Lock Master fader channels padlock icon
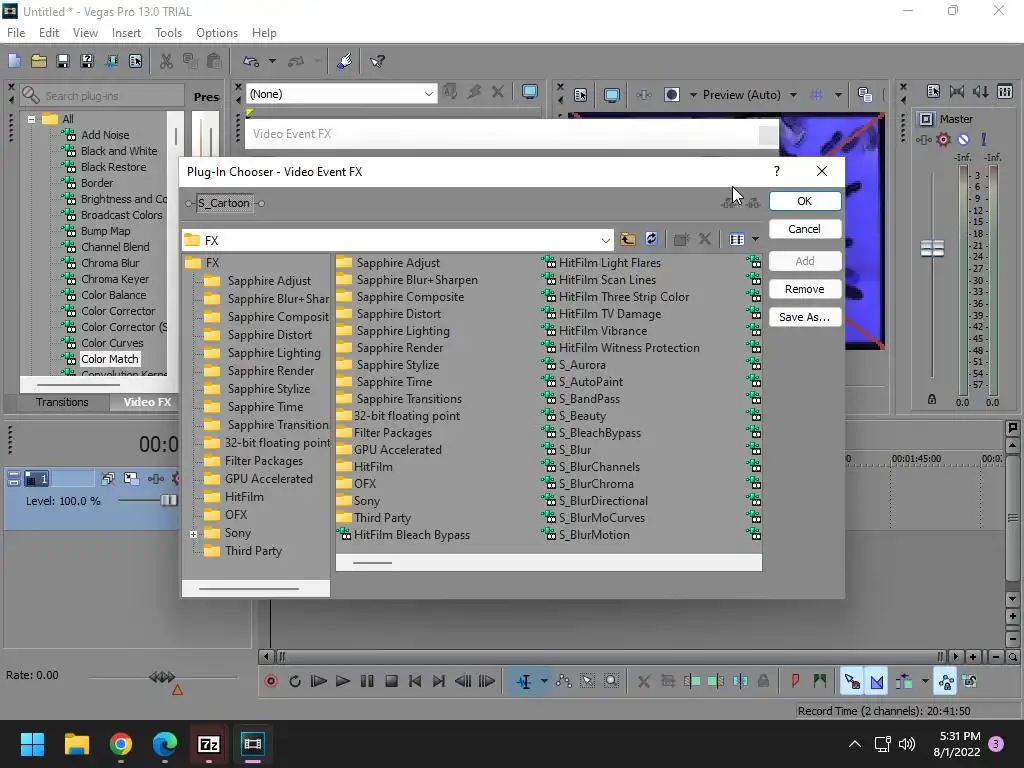 pos(932,399)
